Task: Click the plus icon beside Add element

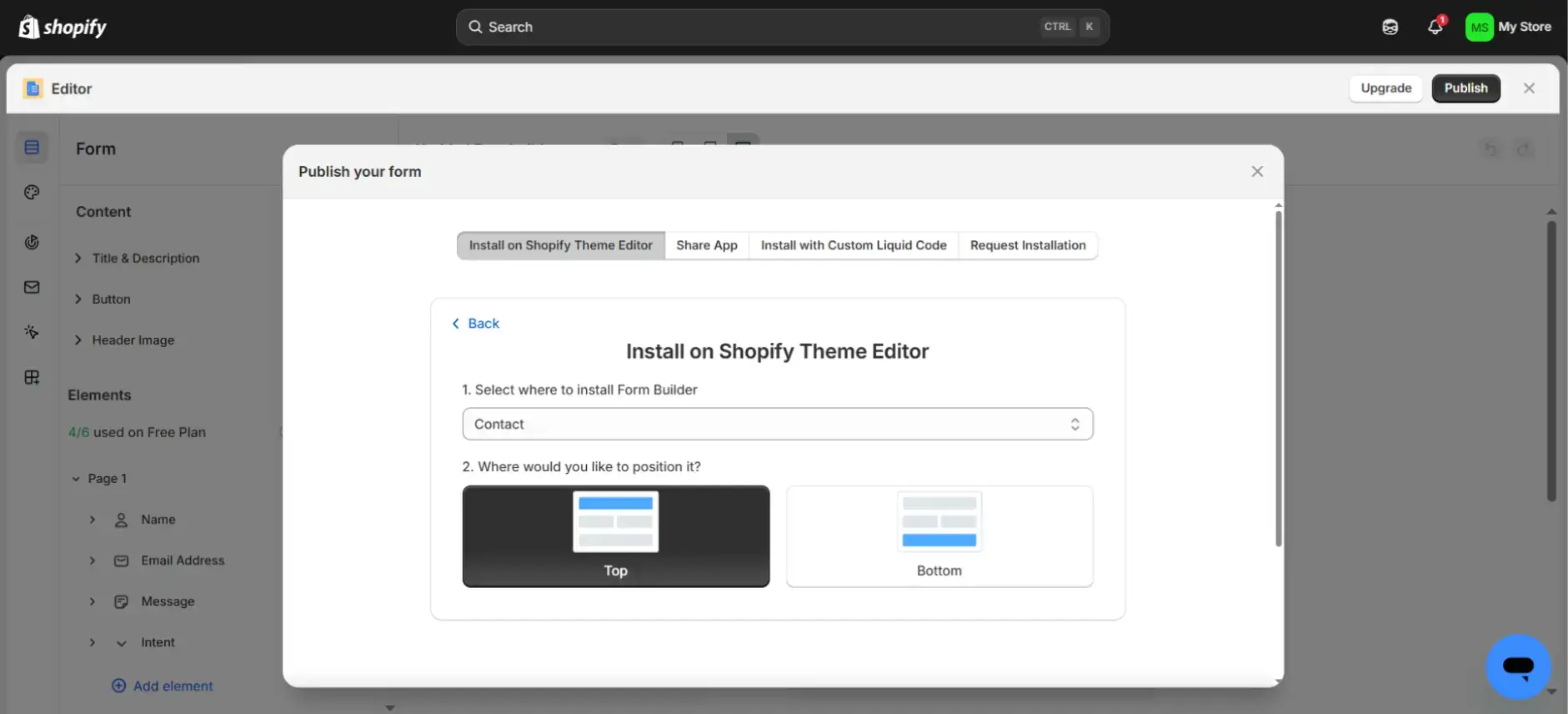Action: coord(118,686)
